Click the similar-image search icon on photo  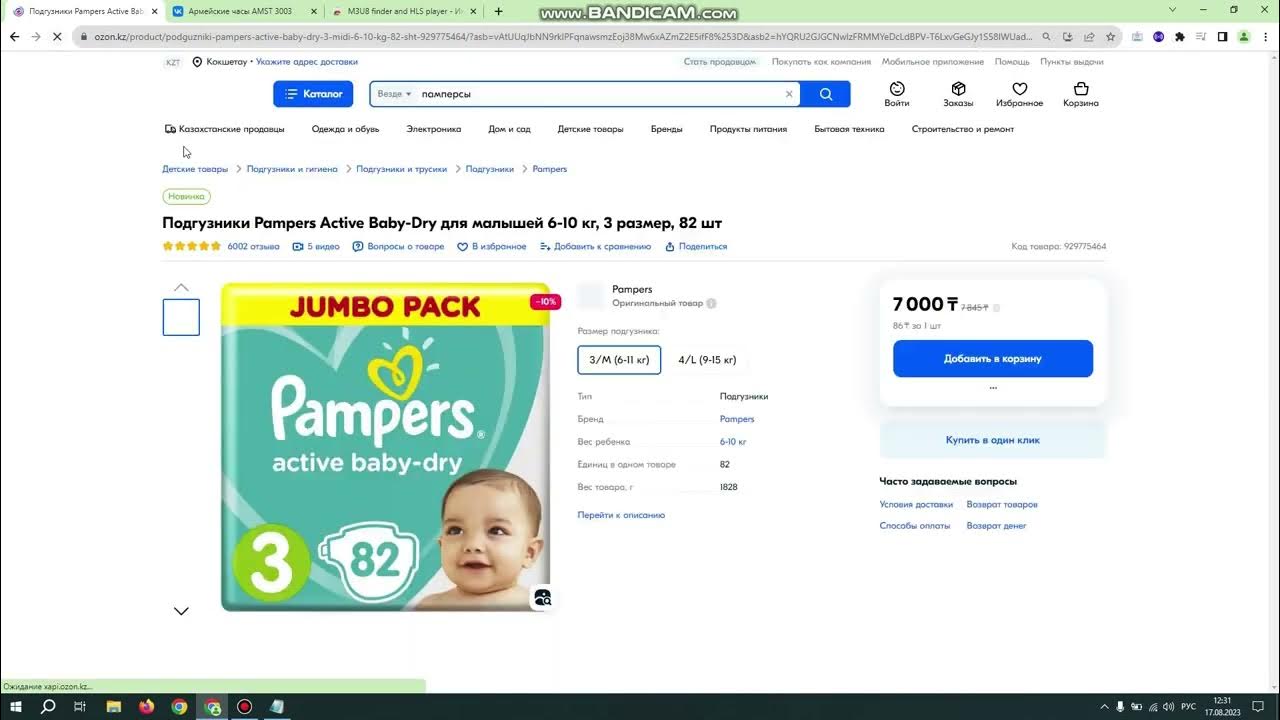542,597
